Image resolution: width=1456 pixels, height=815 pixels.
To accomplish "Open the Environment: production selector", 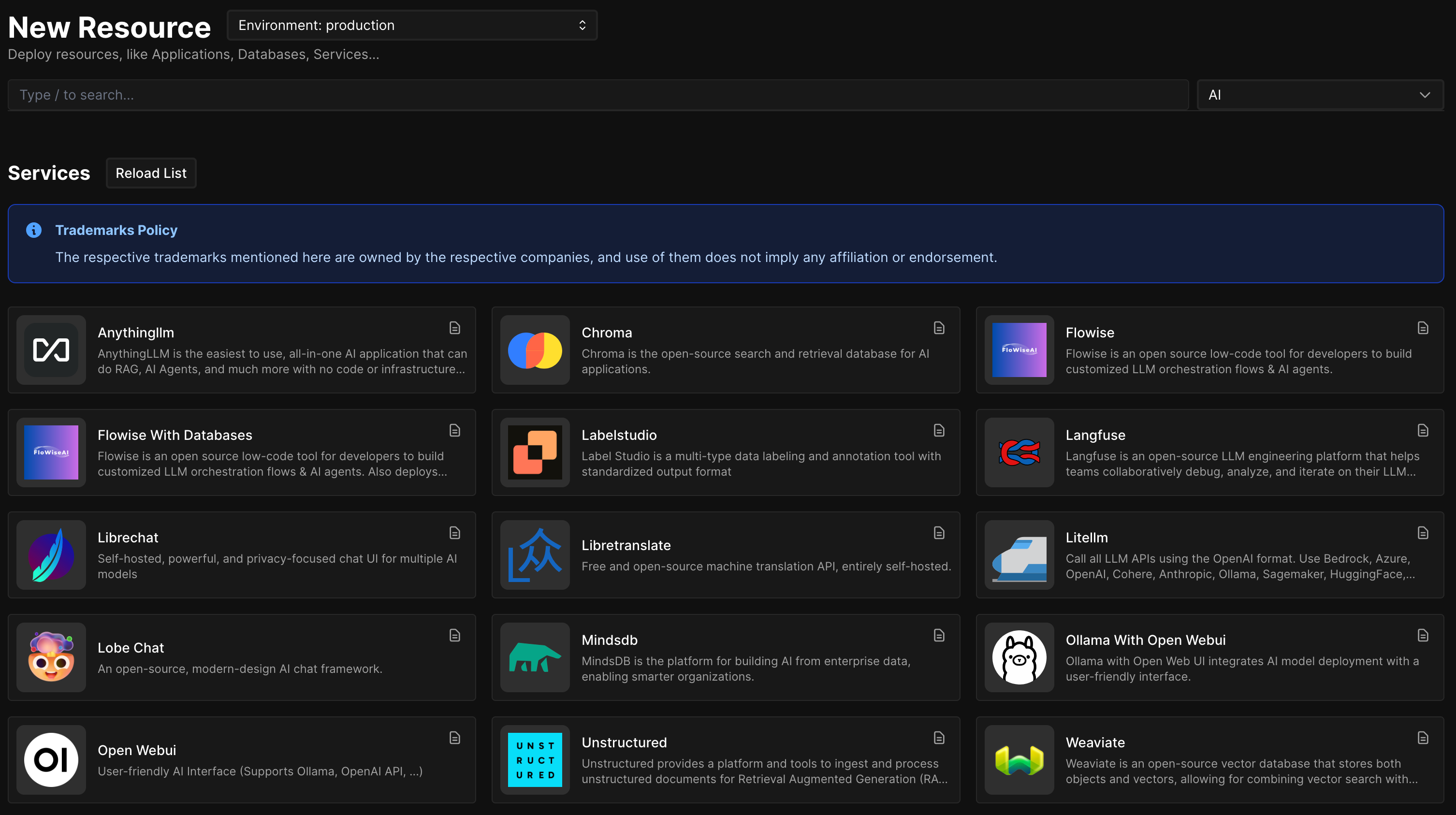I will pyautogui.click(x=411, y=26).
